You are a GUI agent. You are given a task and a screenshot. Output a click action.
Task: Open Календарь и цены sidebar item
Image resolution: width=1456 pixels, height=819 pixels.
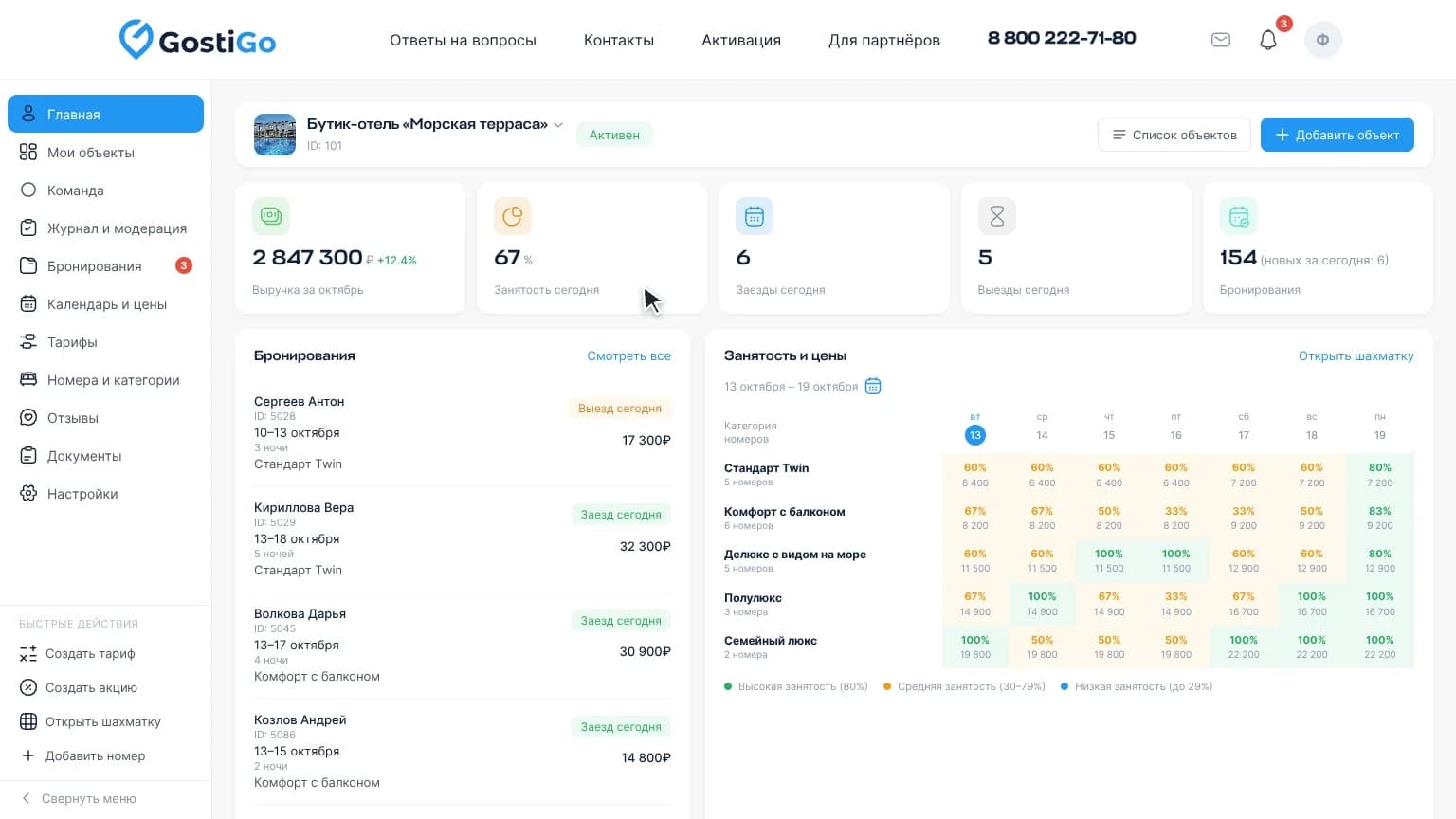coord(105,304)
